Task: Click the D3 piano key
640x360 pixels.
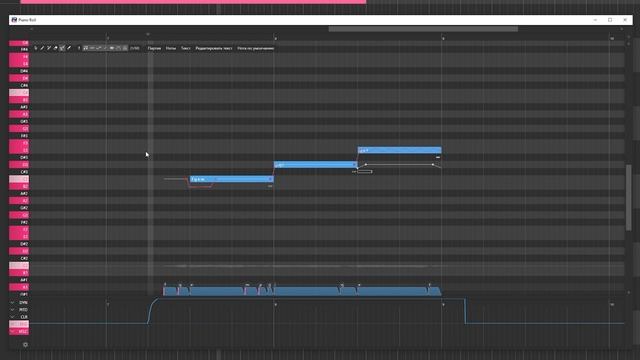Action: point(19,164)
